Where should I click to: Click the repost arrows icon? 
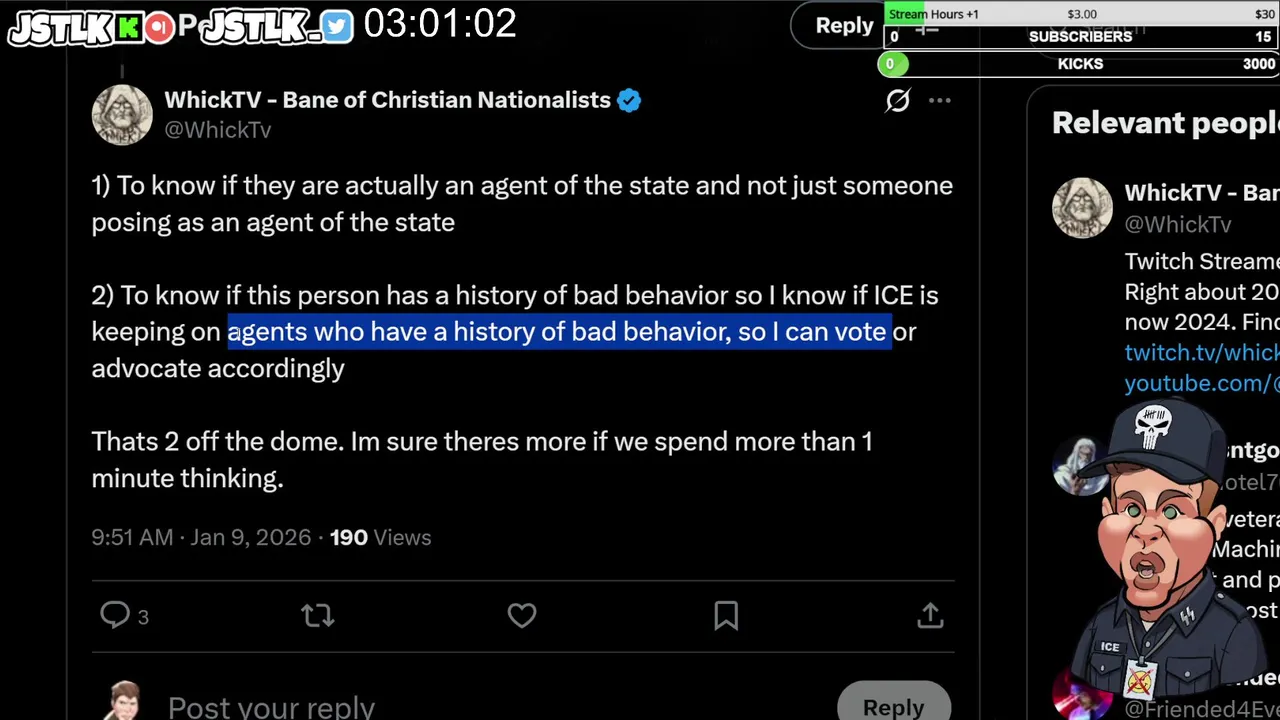coord(317,615)
